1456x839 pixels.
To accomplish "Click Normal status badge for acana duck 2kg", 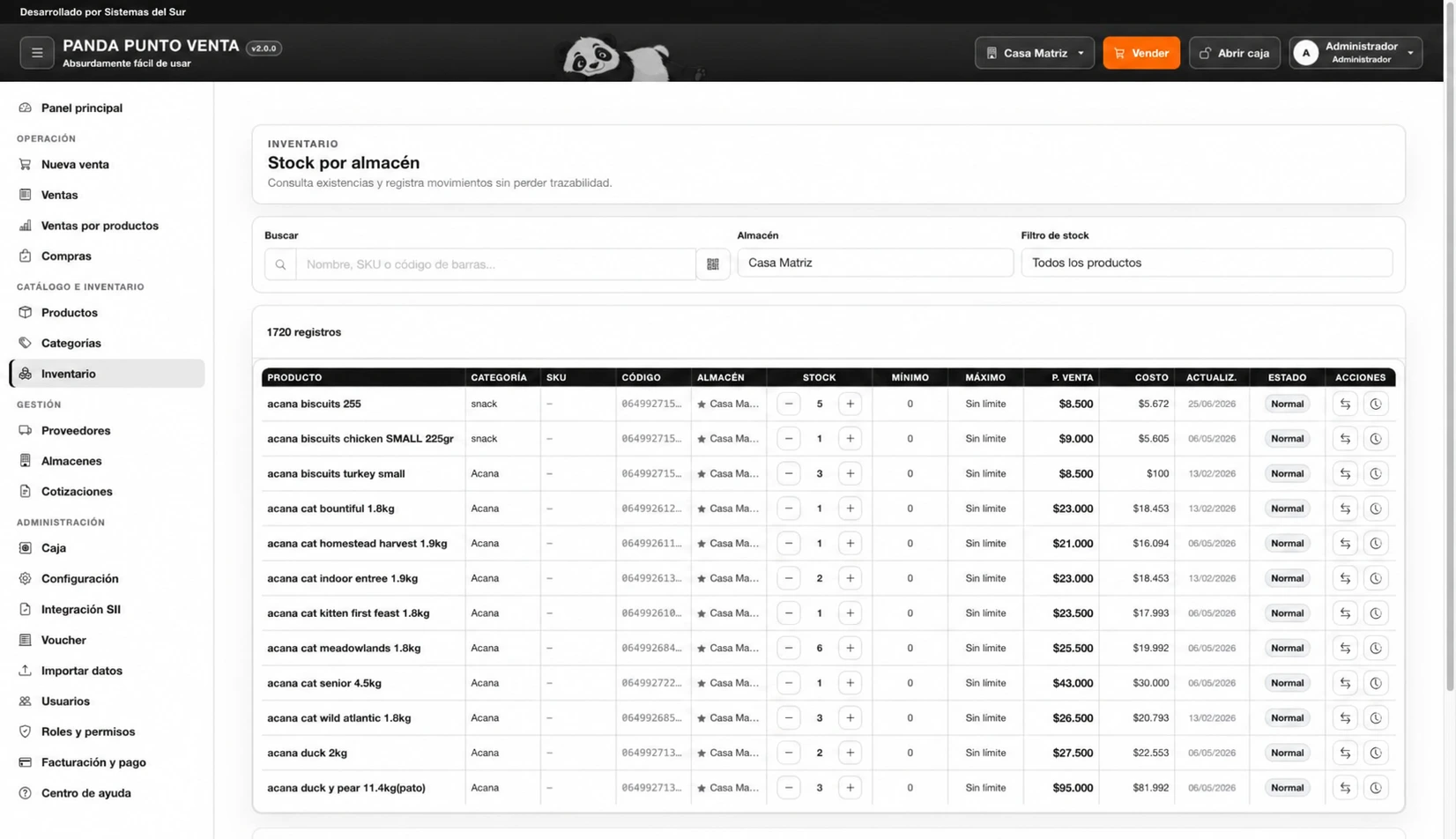I will (1287, 753).
